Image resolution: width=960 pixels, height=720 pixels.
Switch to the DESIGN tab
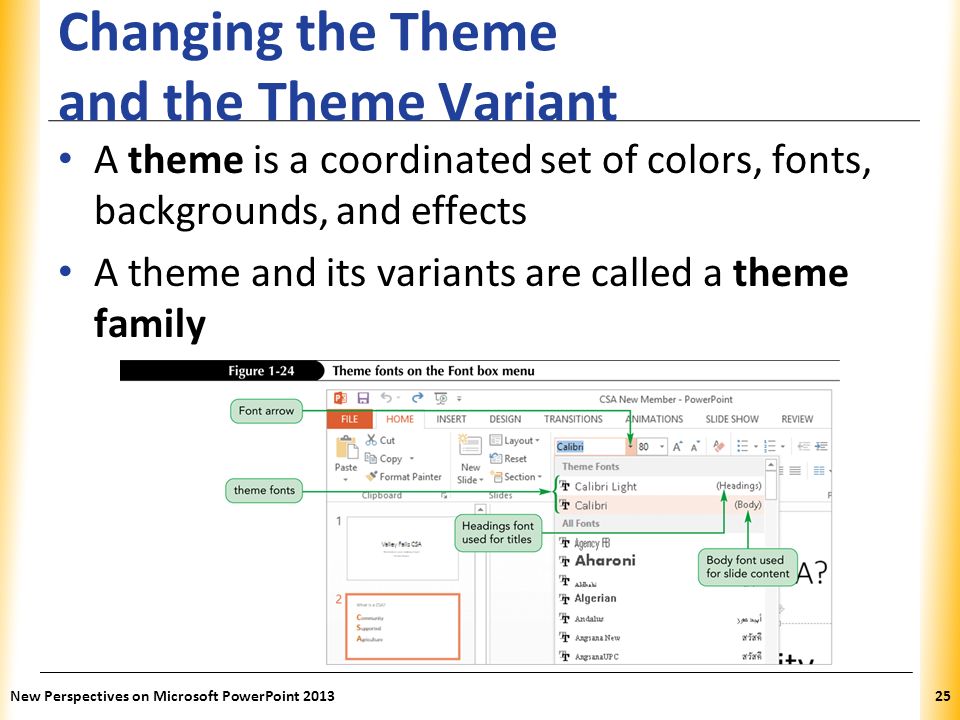click(505, 419)
